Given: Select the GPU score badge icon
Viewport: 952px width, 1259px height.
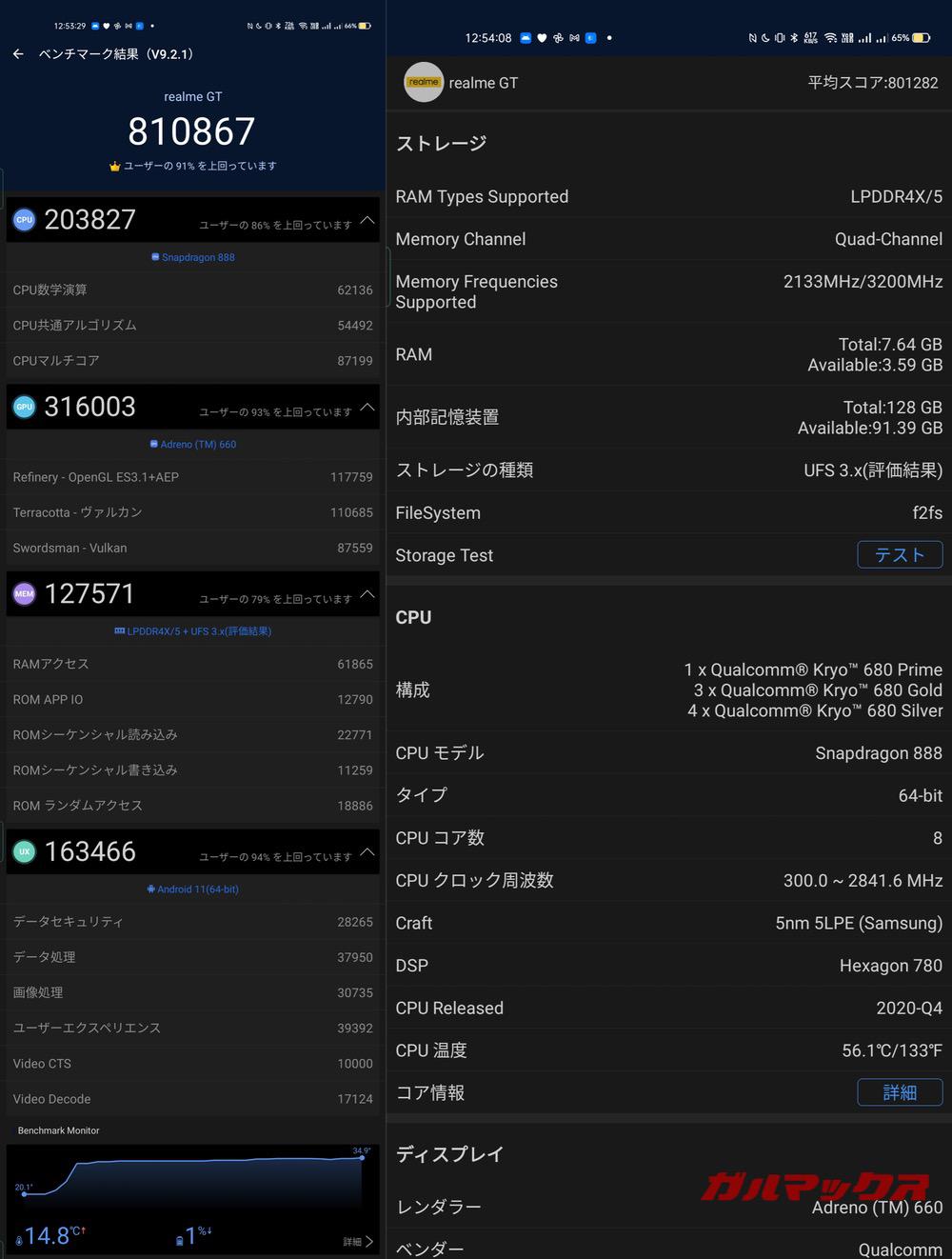Looking at the screenshot, I should pyautogui.click(x=24, y=407).
